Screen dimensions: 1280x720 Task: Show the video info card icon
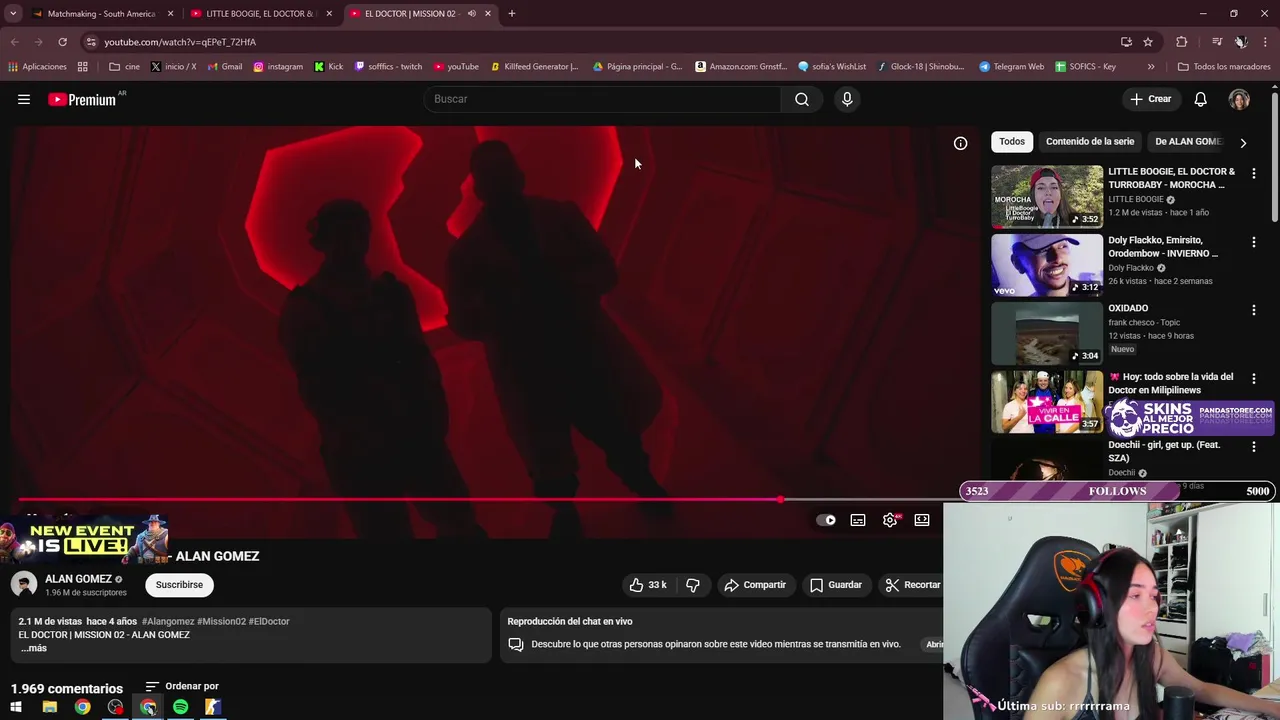[x=960, y=143]
